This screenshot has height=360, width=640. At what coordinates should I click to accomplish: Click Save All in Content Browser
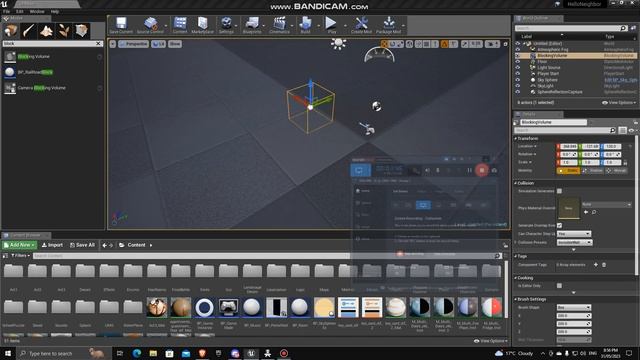[x=82, y=245]
